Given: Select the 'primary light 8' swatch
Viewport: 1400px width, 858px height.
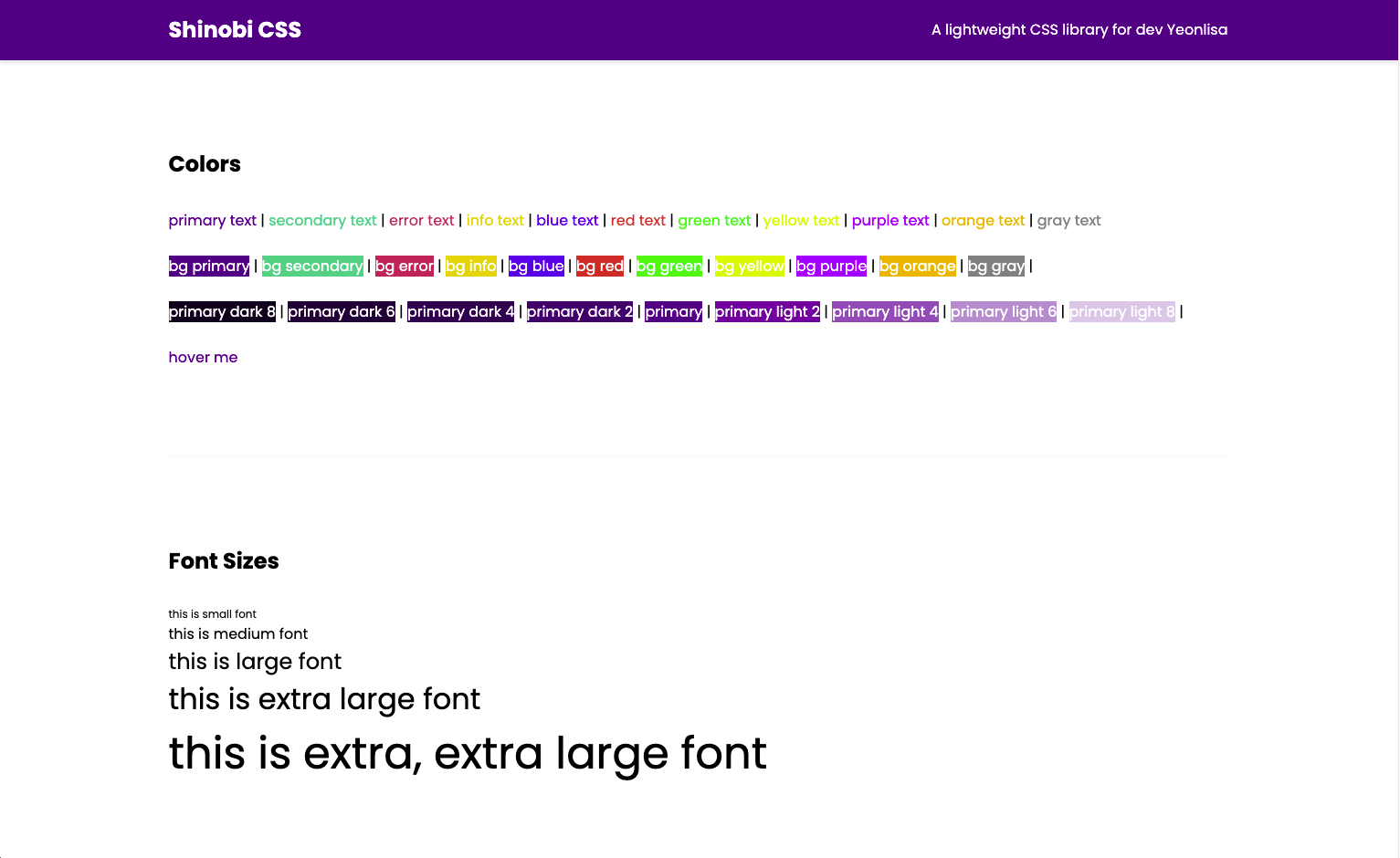Looking at the screenshot, I should pyautogui.click(x=1122, y=311).
